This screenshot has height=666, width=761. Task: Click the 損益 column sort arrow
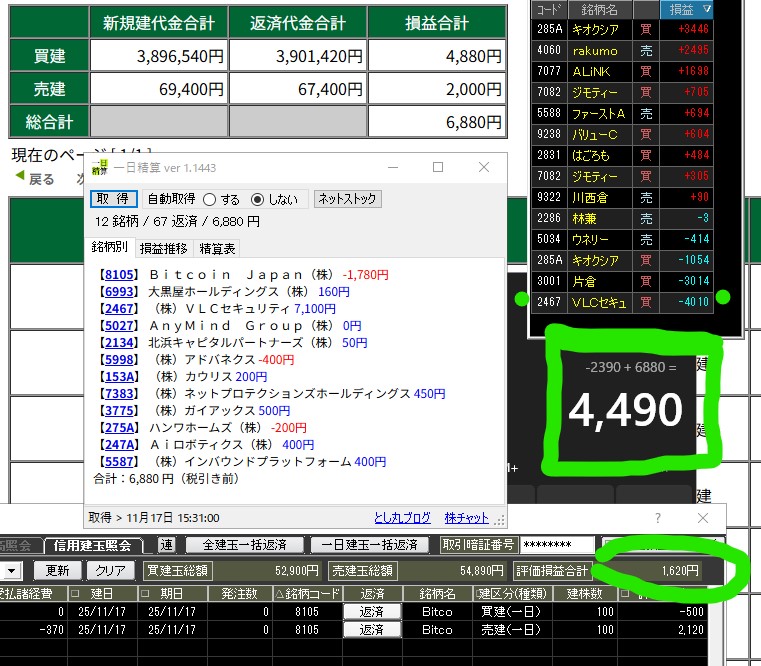(x=708, y=9)
